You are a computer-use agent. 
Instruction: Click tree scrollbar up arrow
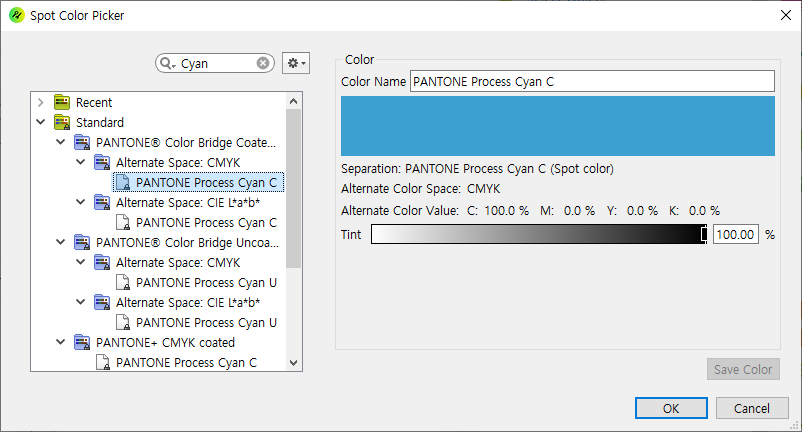pos(294,101)
